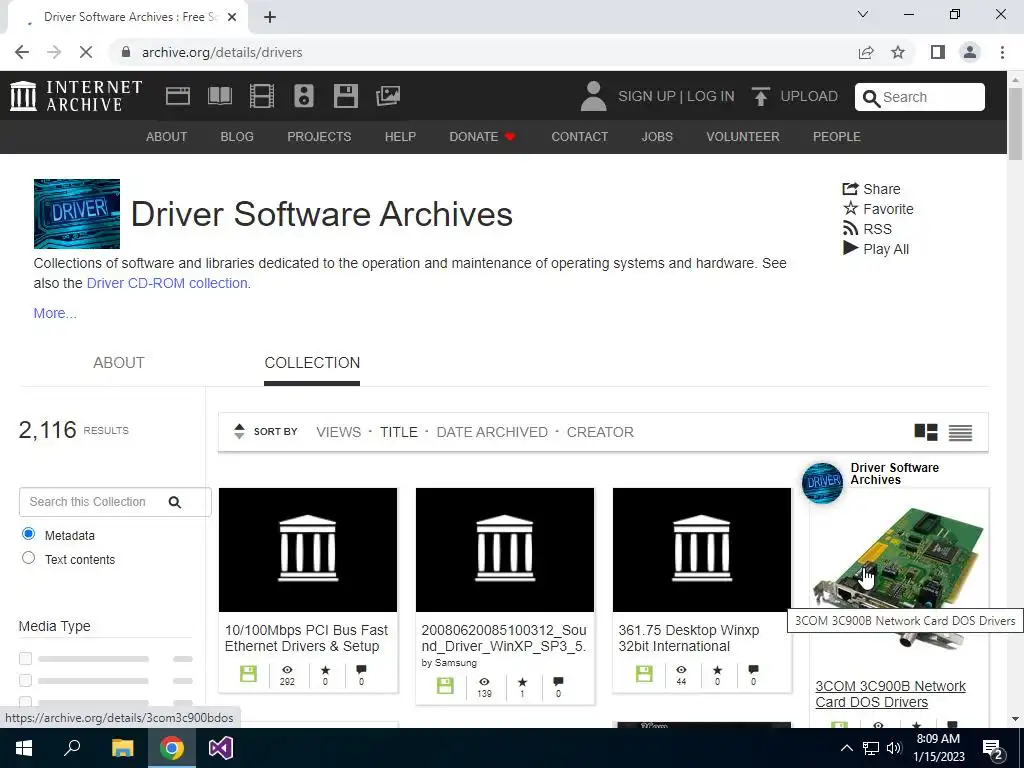Tick the second Media Type checkbox

click(25, 680)
